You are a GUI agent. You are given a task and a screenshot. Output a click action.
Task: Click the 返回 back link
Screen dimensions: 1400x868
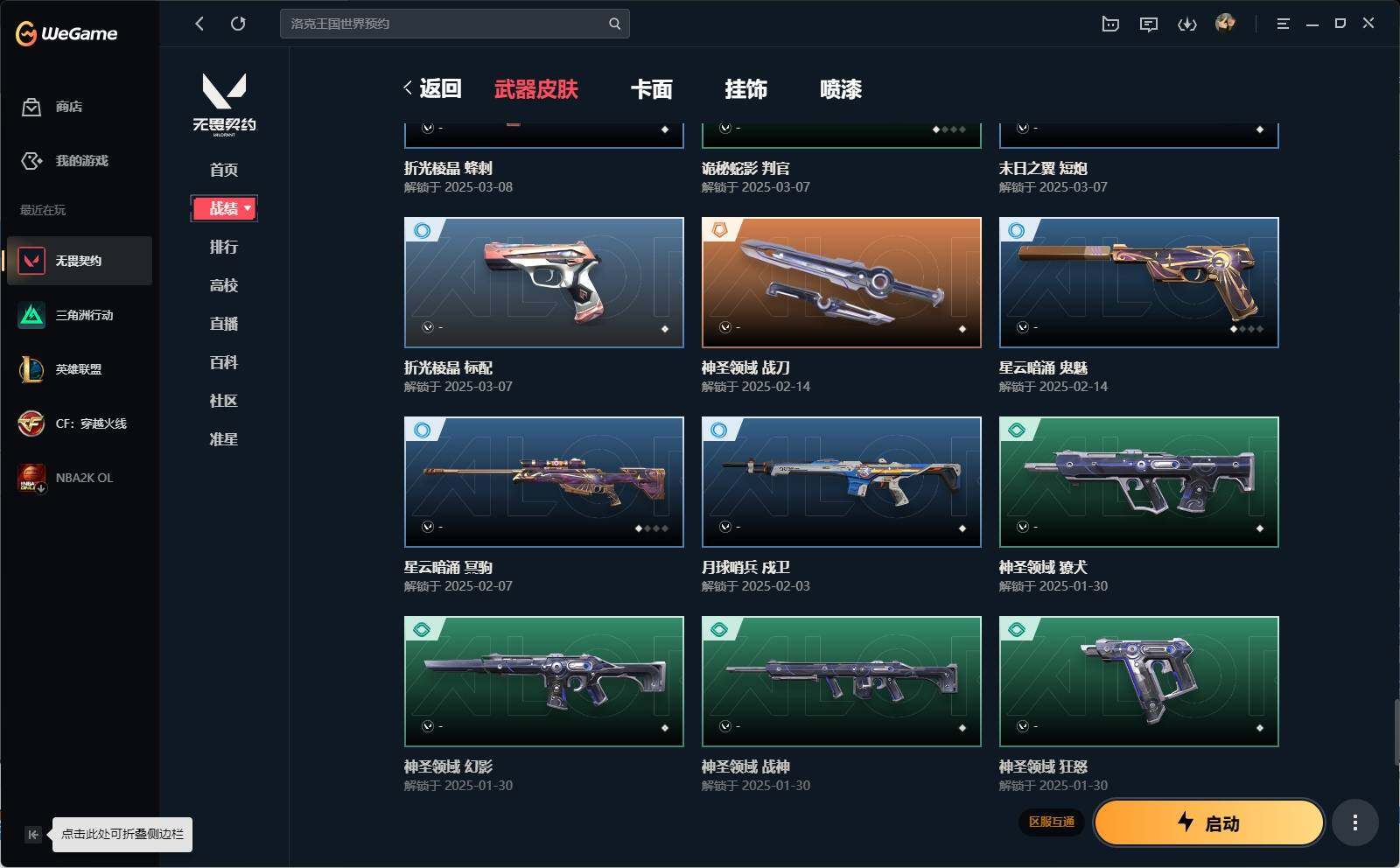coord(432,88)
